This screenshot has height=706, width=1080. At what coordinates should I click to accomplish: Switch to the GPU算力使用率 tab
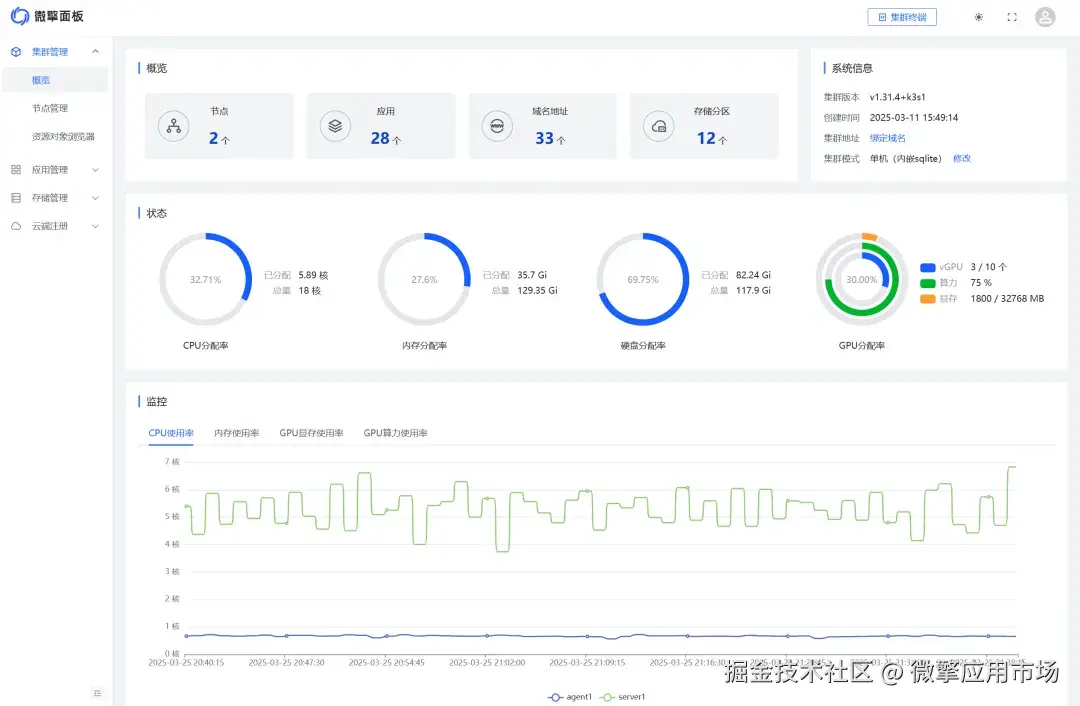(x=395, y=433)
